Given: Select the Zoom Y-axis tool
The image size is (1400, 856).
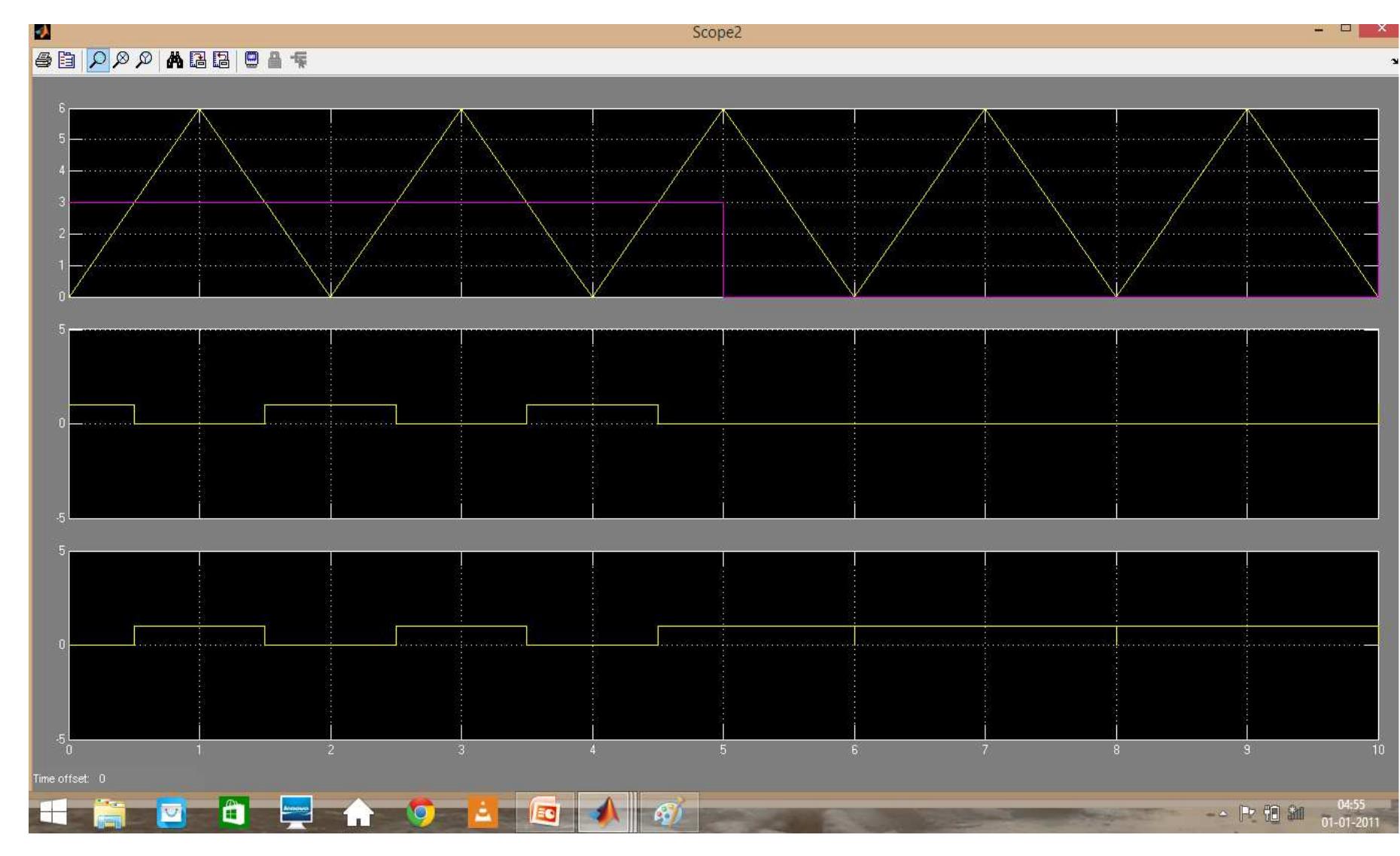Looking at the screenshot, I should point(143,61).
